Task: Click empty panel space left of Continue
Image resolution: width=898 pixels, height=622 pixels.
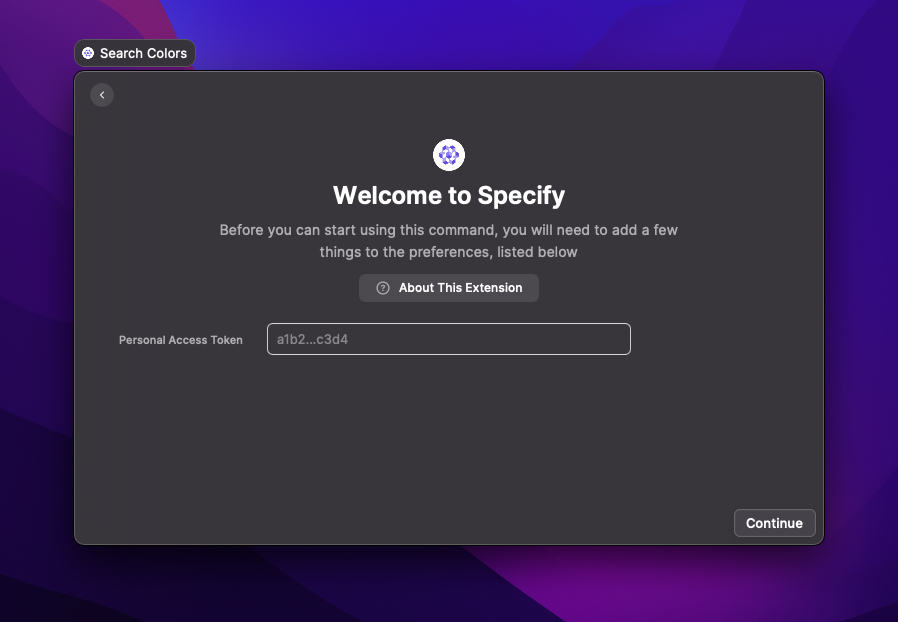Action: (x=500, y=523)
